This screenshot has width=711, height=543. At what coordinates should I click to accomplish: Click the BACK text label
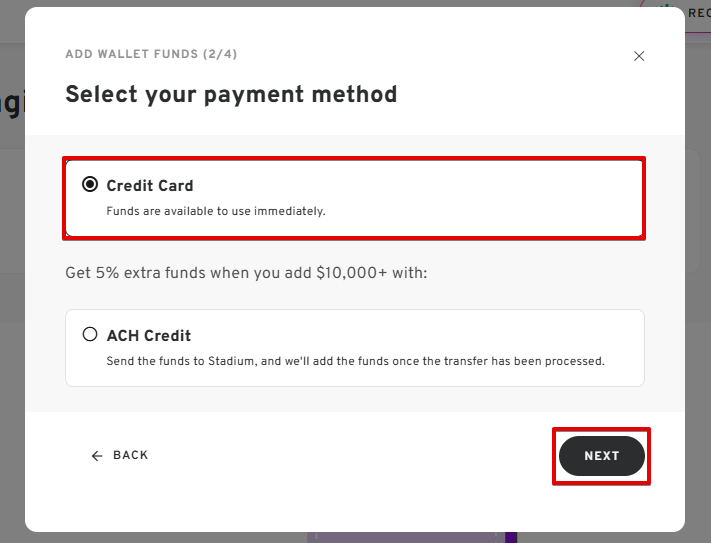[x=131, y=456]
